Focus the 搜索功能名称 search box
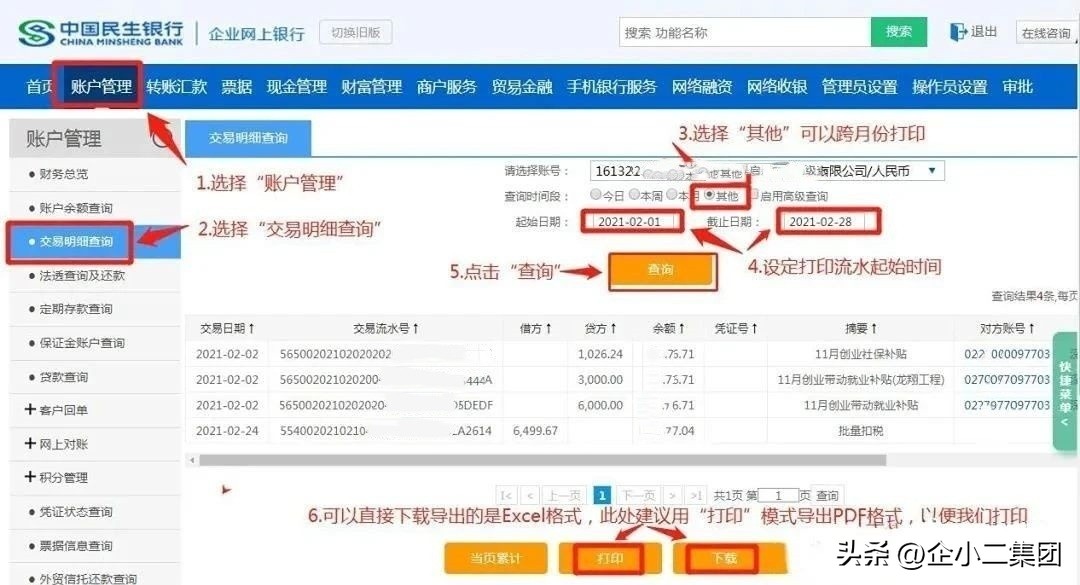This screenshot has width=1080, height=585. (745, 32)
